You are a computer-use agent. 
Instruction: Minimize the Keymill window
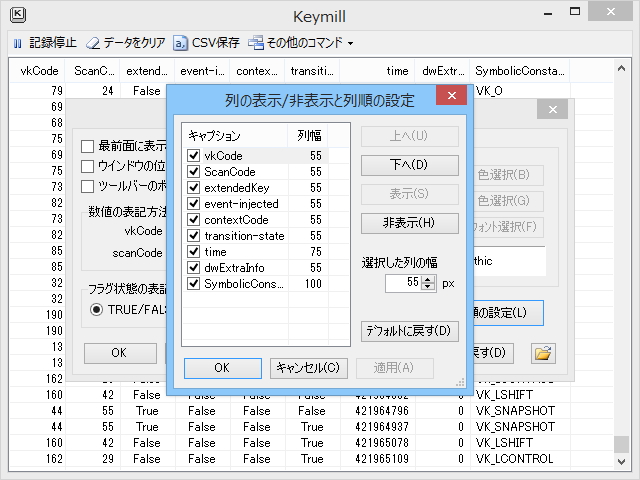coord(548,13)
